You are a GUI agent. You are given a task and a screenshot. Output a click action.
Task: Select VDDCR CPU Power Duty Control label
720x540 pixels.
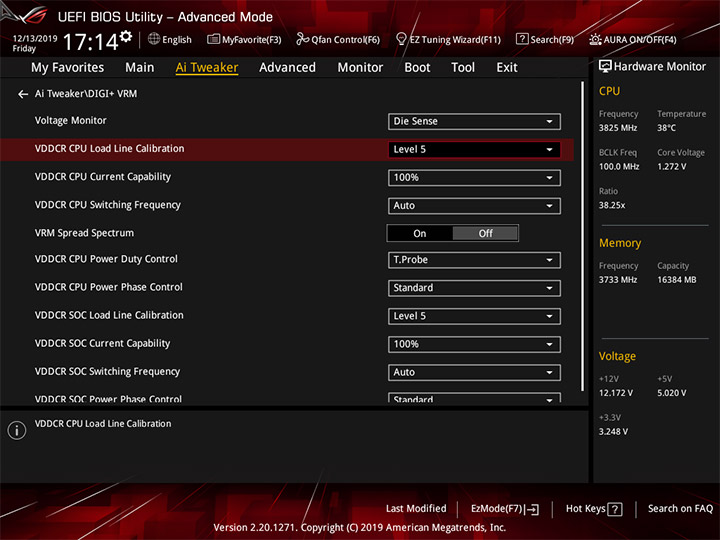click(x=106, y=259)
